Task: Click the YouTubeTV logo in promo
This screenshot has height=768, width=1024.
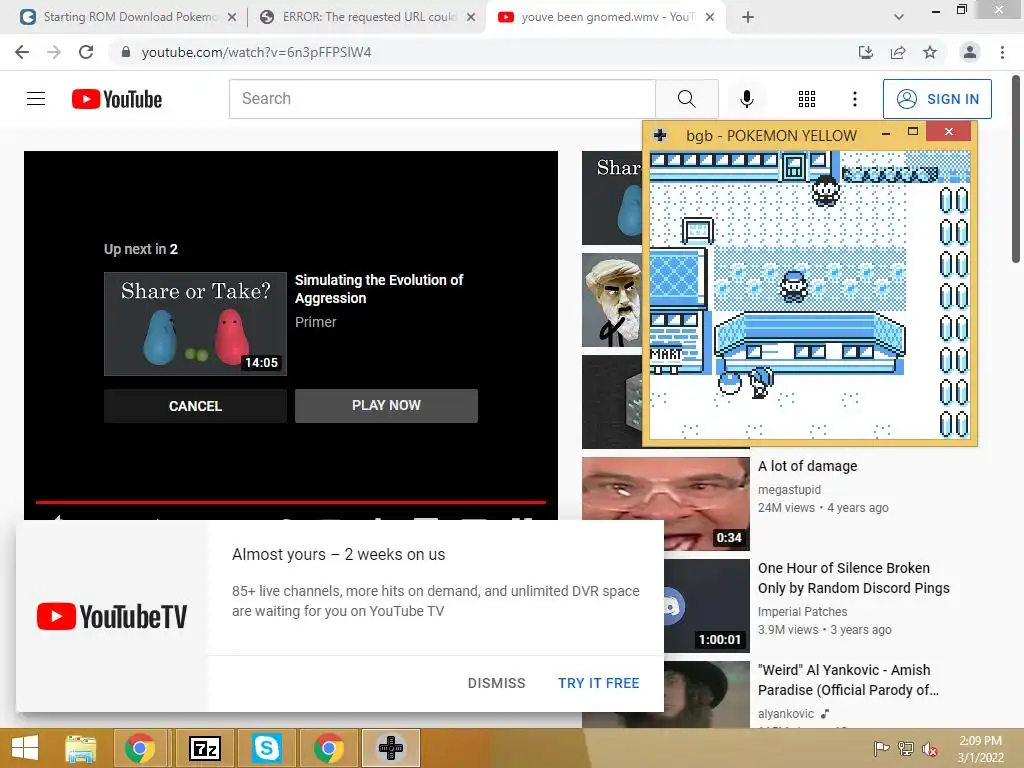Action: (112, 616)
